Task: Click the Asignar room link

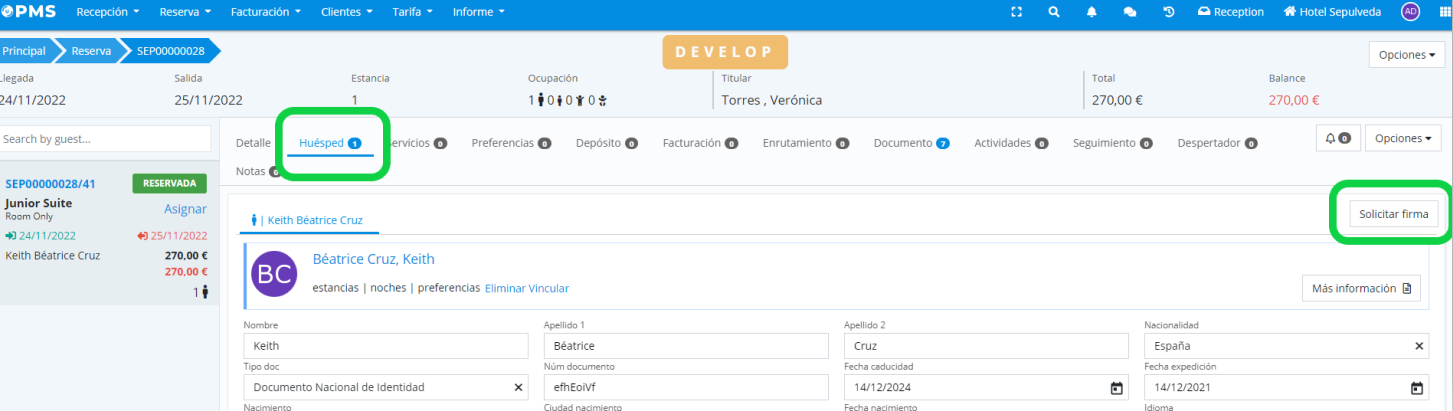Action: click(185, 209)
